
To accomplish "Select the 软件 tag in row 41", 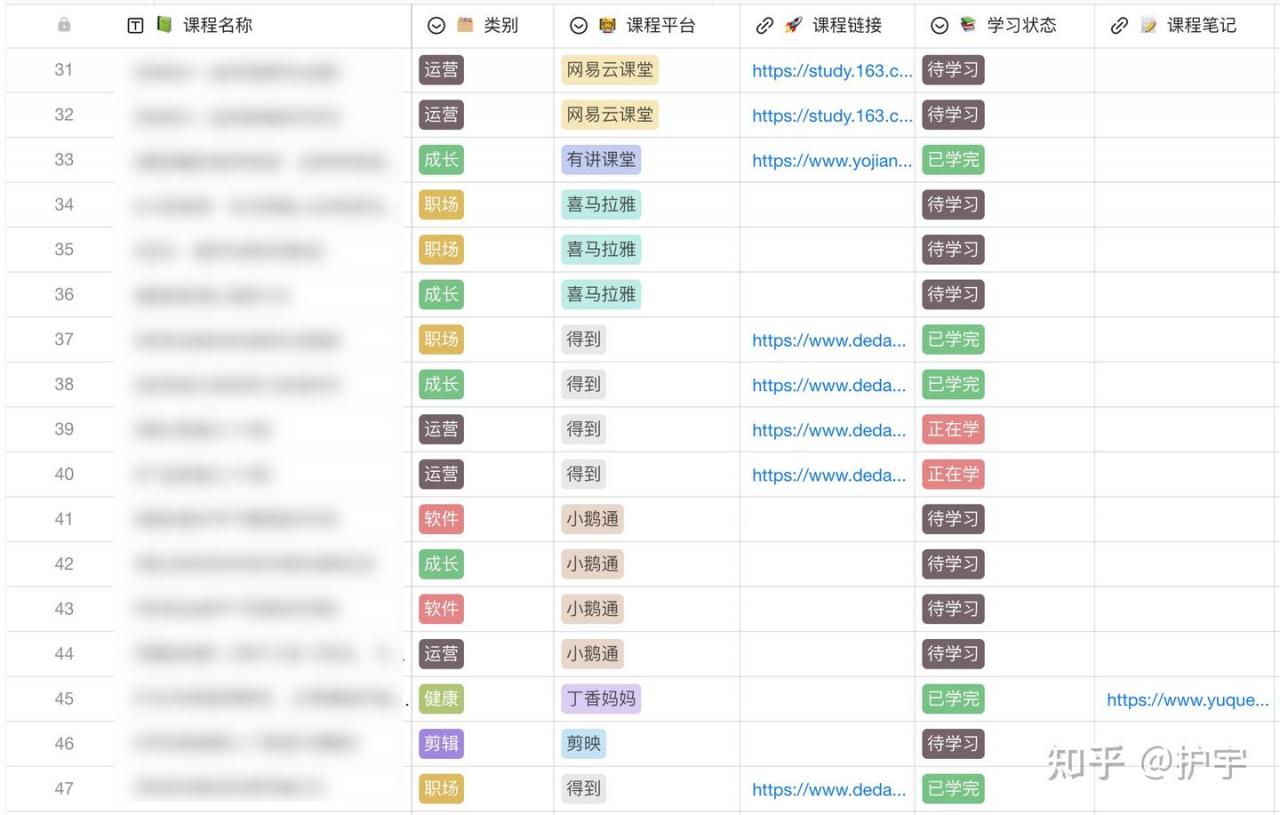I will pyautogui.click(x=441, y=519).
